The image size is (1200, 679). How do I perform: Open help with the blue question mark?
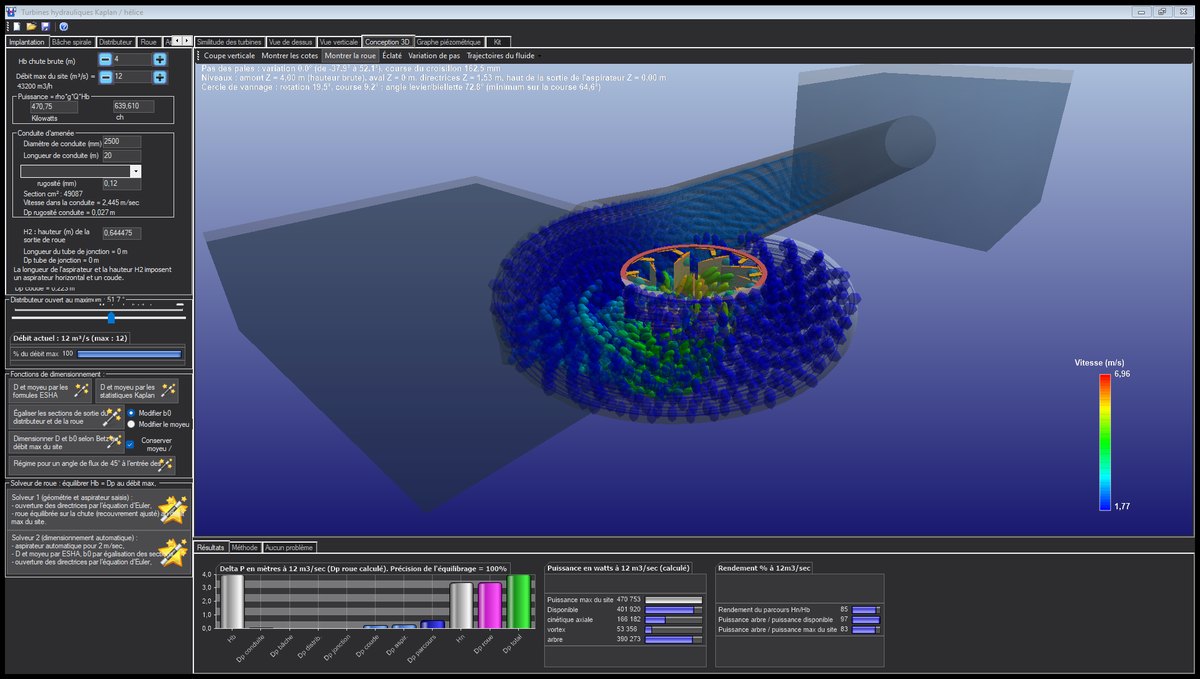point(63,26)
